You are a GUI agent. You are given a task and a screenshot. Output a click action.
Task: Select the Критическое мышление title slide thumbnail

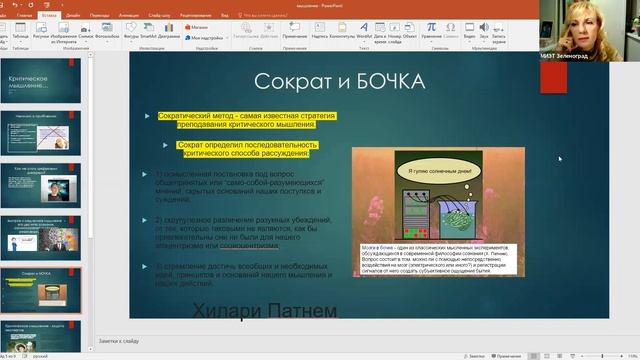click(x=41, y=80)
